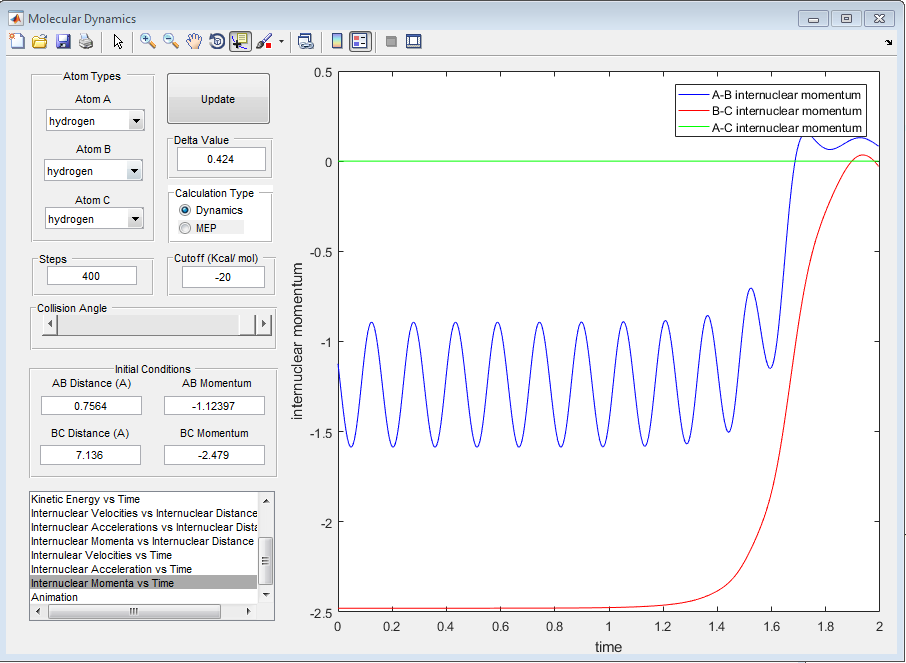
Task: Click the New Figure icon
Action: pos(17,41)
